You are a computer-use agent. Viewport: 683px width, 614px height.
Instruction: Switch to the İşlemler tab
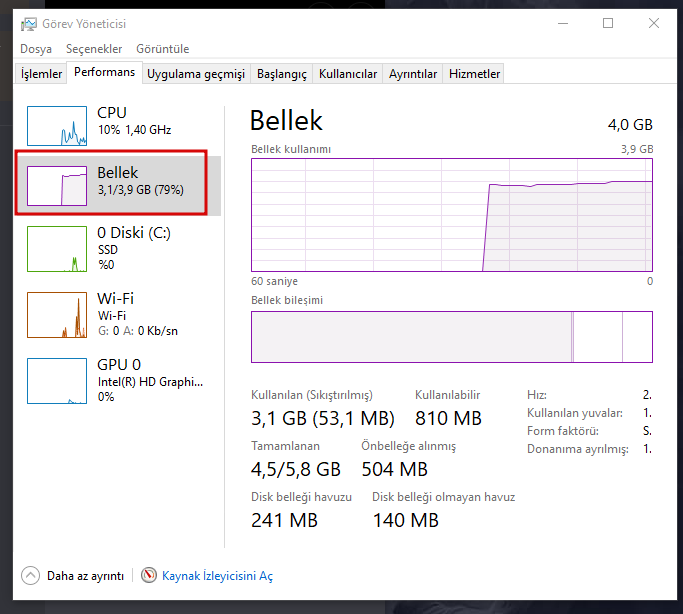42,74
